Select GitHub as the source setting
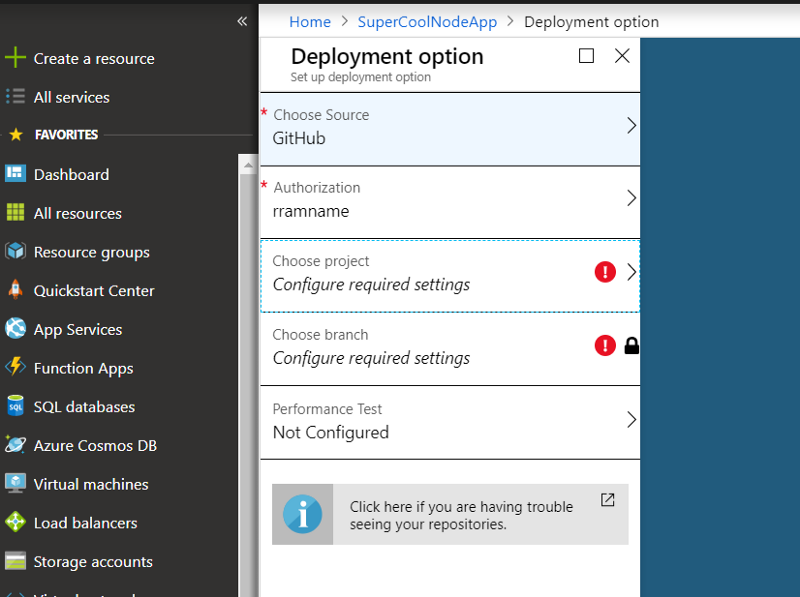The height and width of the screenshot is (597, 800). (450, 129)
